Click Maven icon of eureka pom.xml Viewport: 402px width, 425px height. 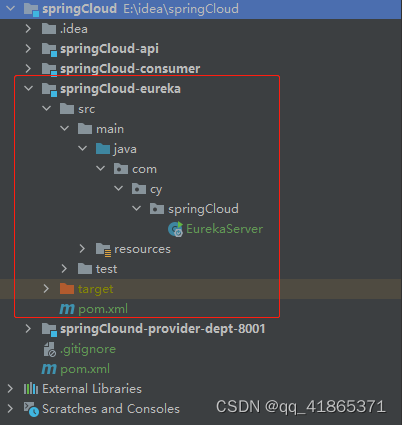[67, 309]
